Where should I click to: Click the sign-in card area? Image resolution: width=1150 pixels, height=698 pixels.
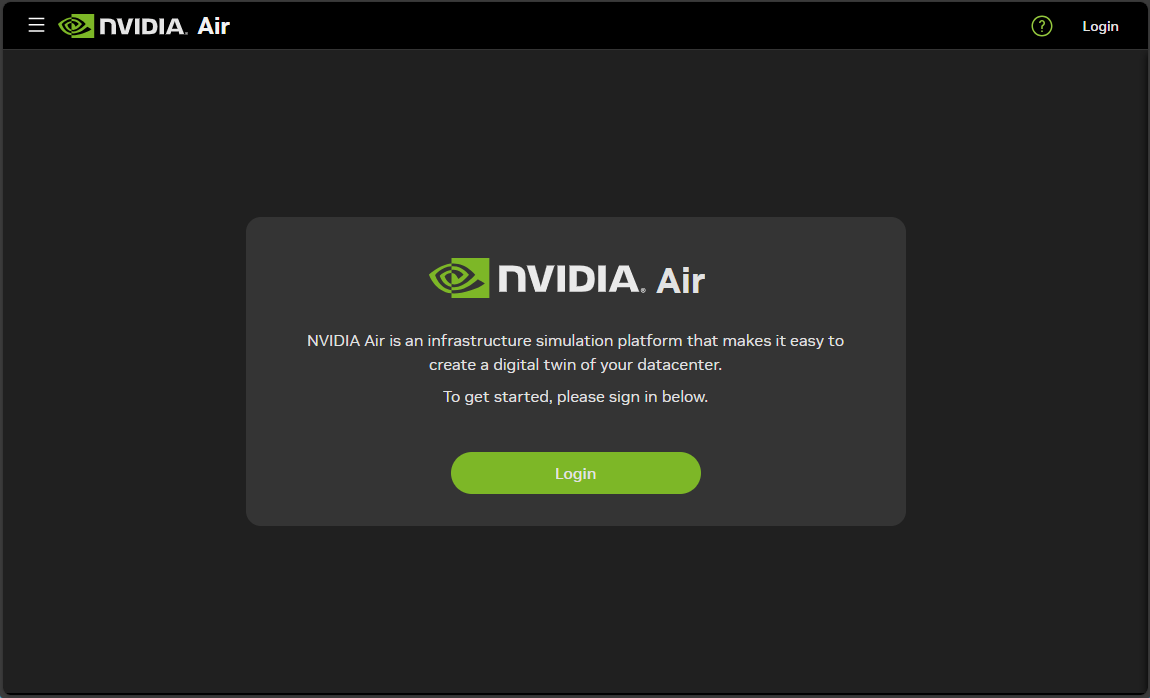pos(575,370)
